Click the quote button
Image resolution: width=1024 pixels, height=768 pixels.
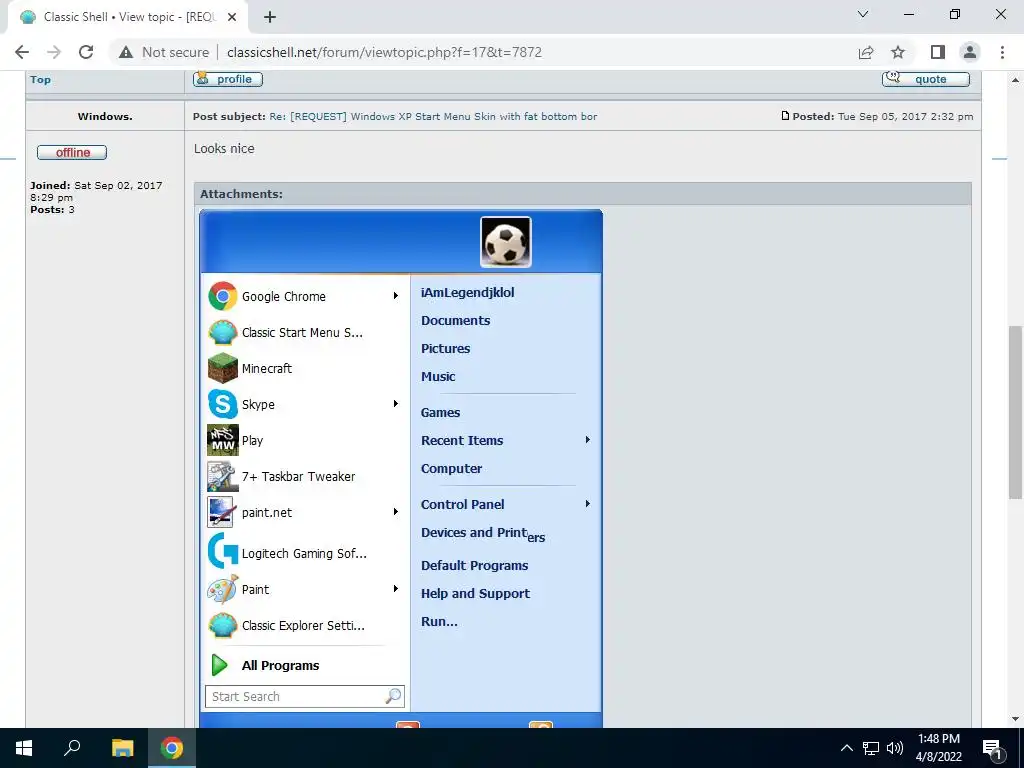point(925,79)
